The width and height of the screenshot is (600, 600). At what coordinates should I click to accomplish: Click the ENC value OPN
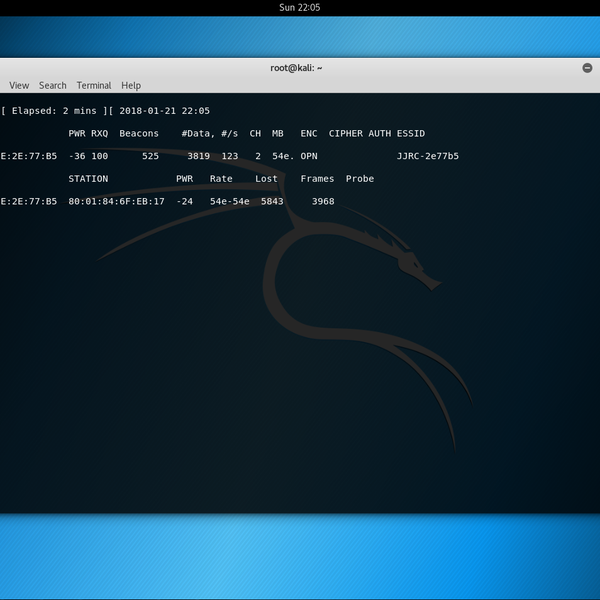click(309, 156)
